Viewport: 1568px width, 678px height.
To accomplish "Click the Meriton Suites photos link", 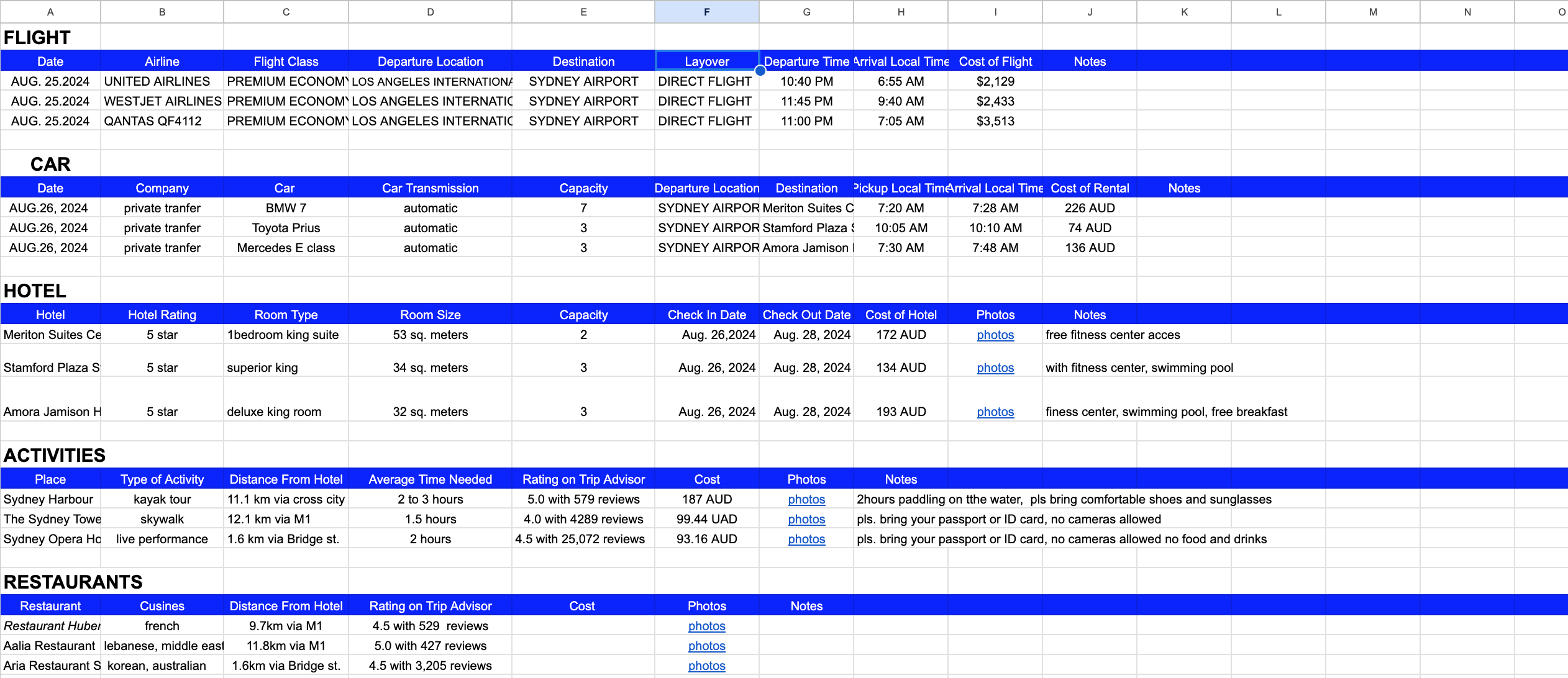I will [x=995, y=335].
